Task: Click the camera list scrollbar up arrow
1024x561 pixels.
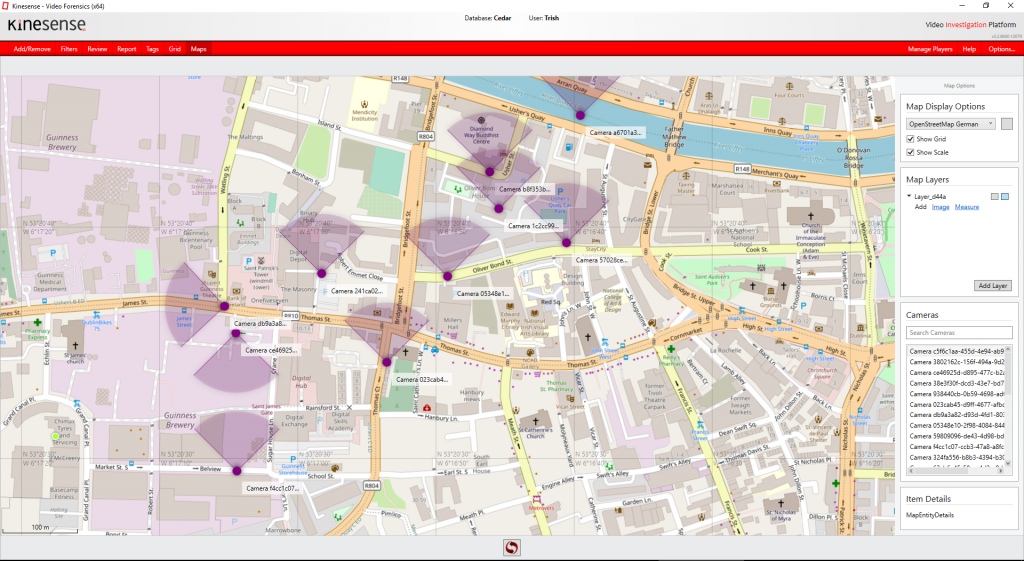Action: click(x=1009, y=349)
